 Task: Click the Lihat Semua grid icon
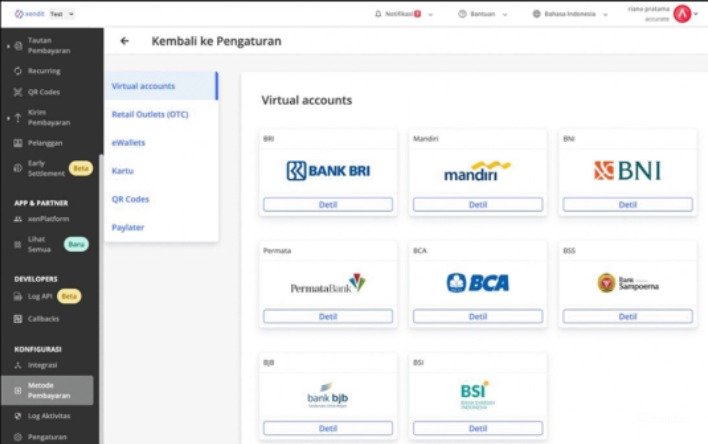[18, 244]
